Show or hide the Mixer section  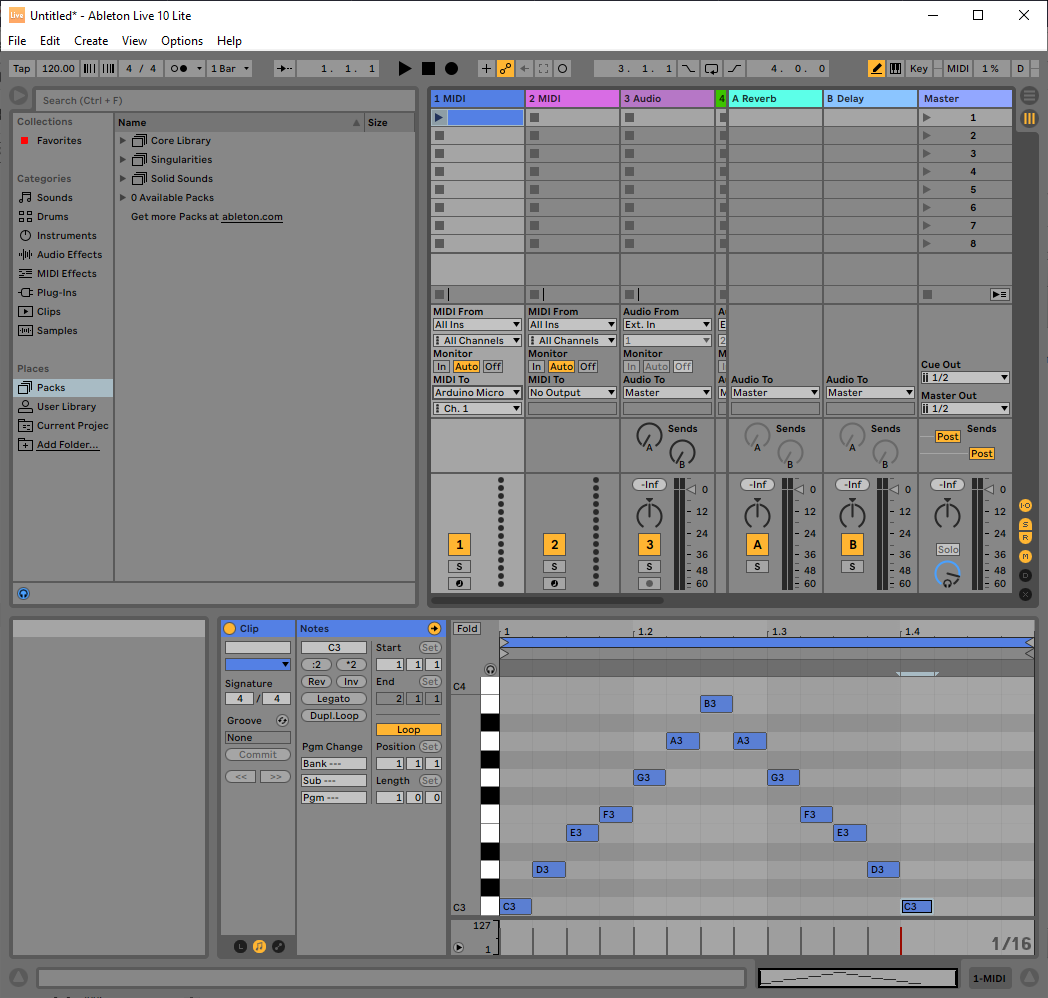(1025, 556)
